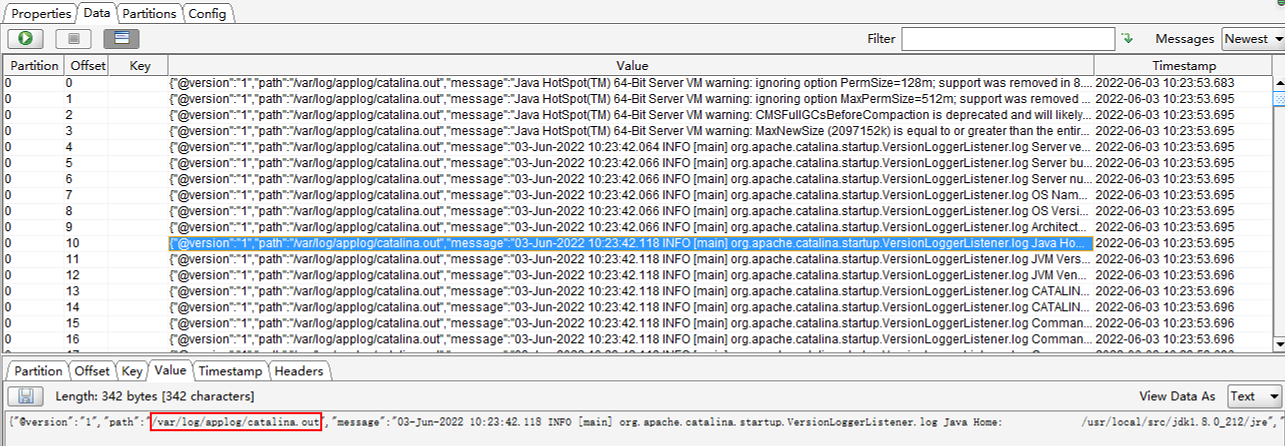This screenshot has height=446, width=1285.
Task: Click inside the Filter text field
Action: coord(1007,39)
